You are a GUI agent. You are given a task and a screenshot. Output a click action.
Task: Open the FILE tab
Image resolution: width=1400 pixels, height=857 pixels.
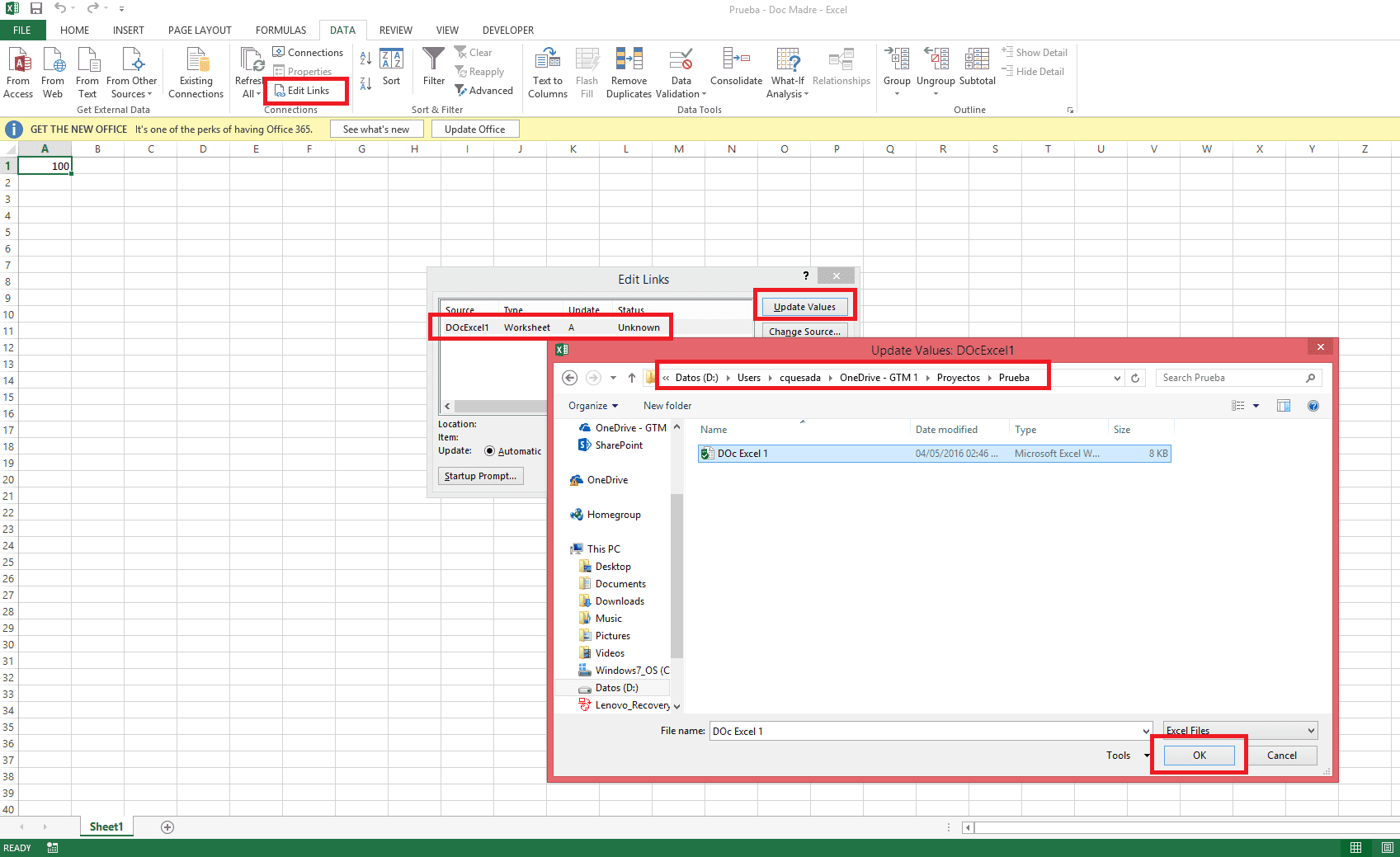22,31
